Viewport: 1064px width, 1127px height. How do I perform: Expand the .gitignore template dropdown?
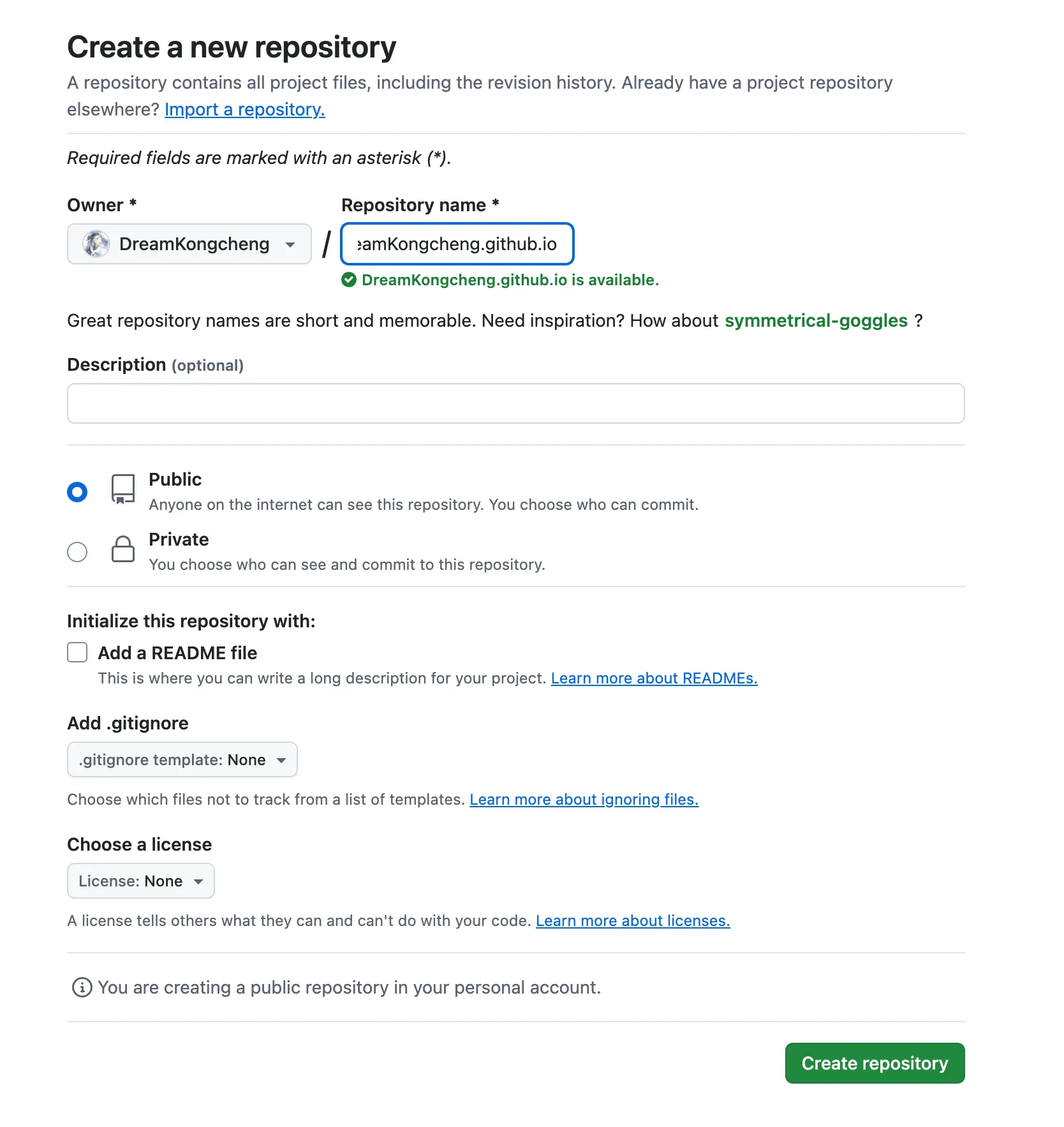point(182,759)
